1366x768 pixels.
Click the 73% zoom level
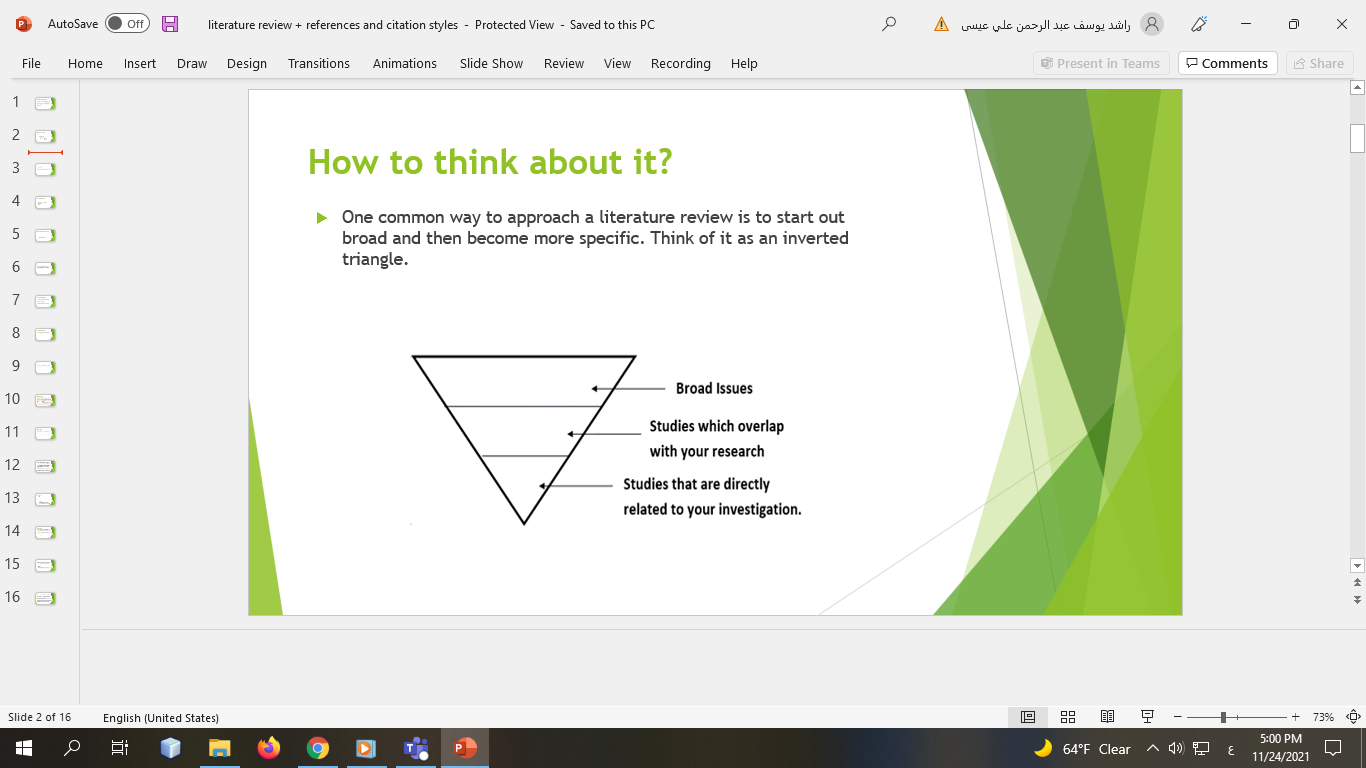[x=1323, y=717]
